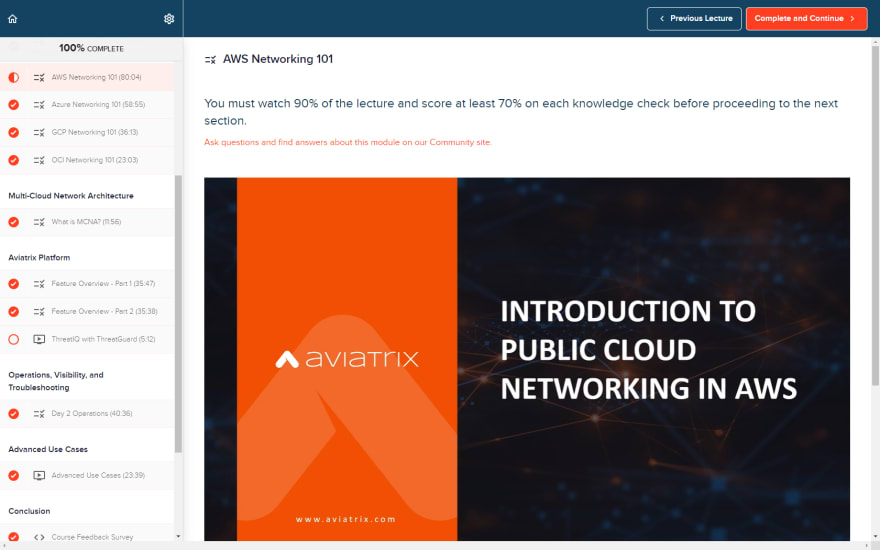Click the sidebar vertical scrollbar thumb

178,314
